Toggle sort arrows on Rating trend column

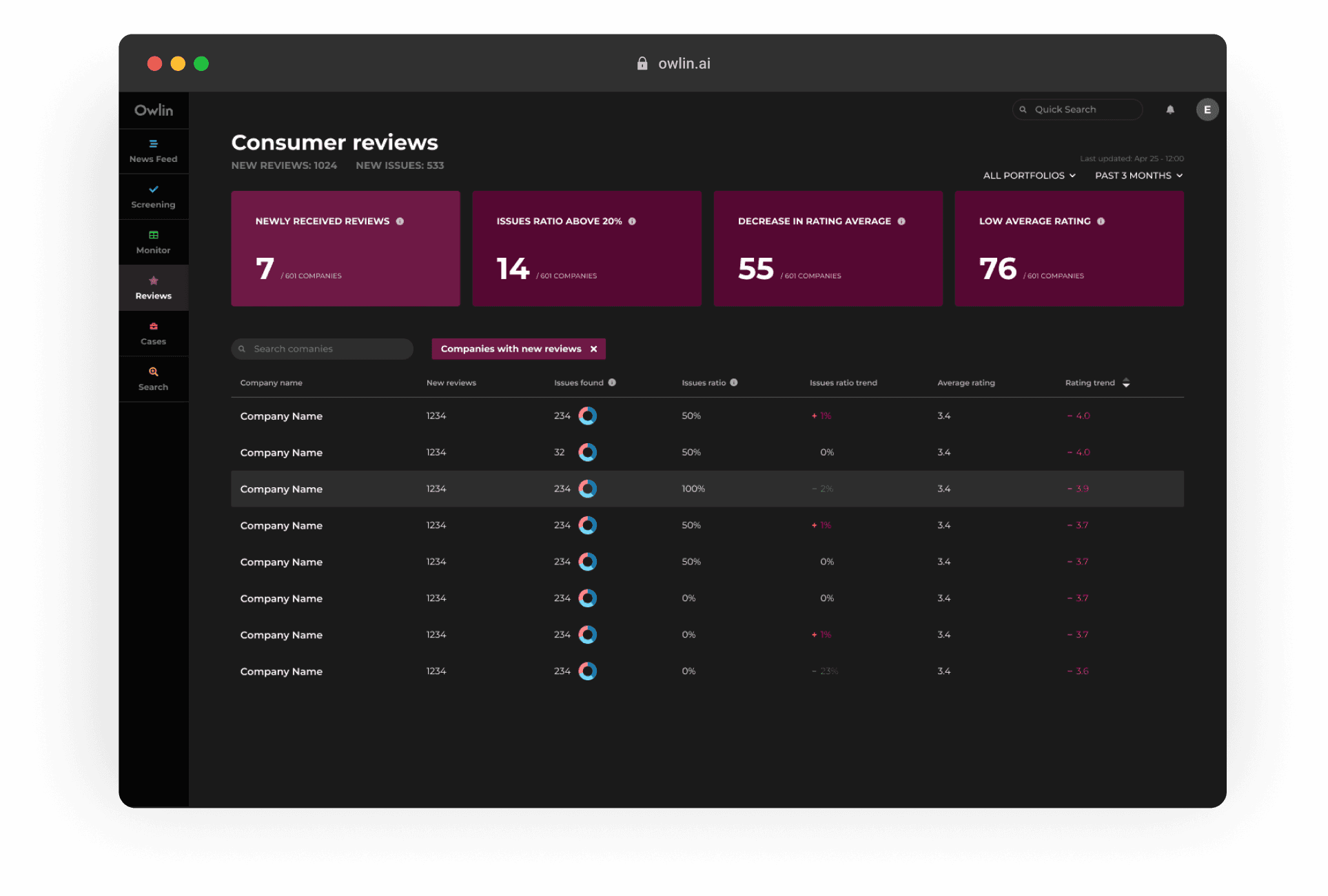pos(1126,383)
